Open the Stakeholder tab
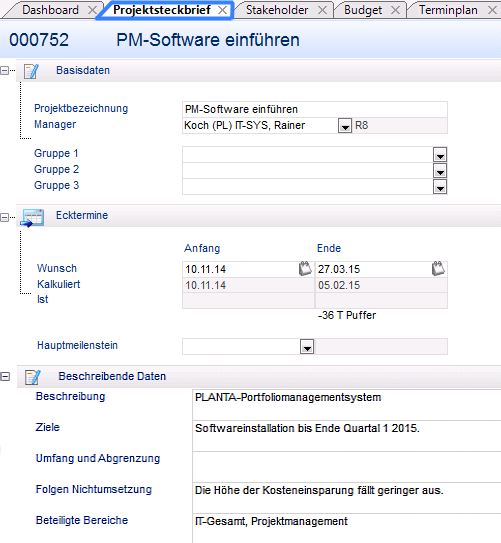 (x=277, y=10)
